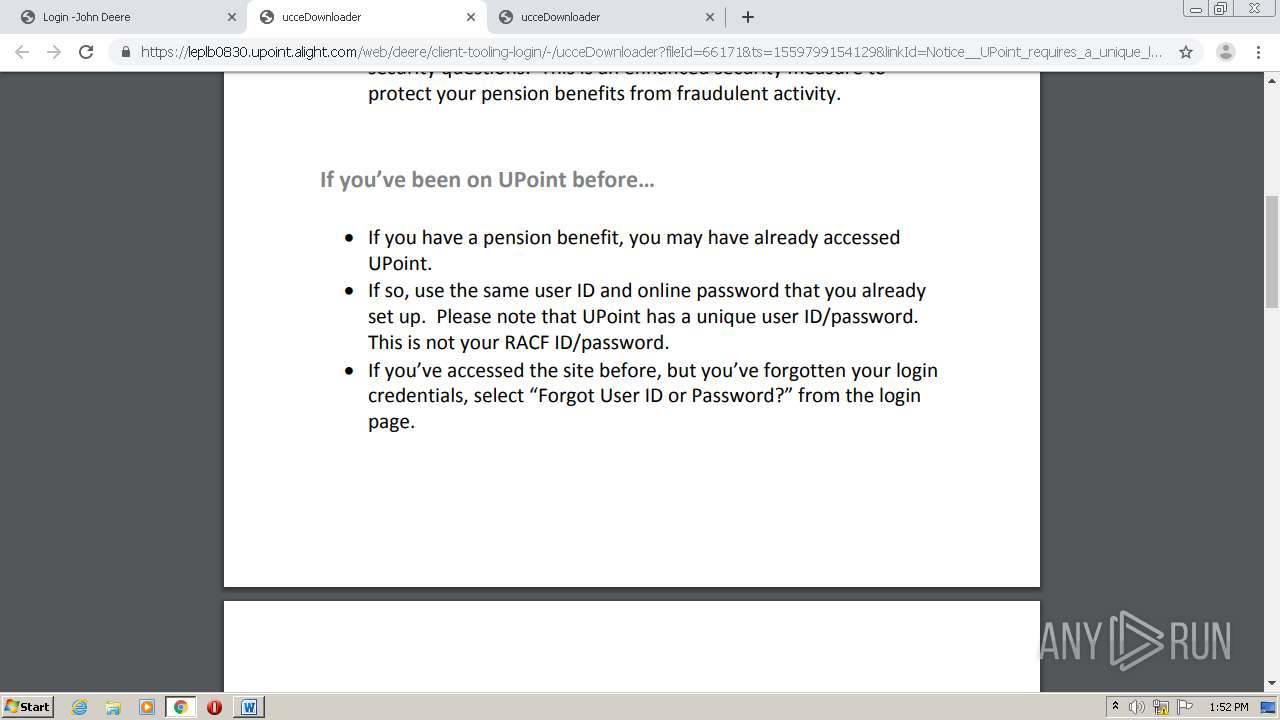Screen dimensions: 1280x720
Task: Switch to the Login - John Deere tab
Action: click(125, 17)
